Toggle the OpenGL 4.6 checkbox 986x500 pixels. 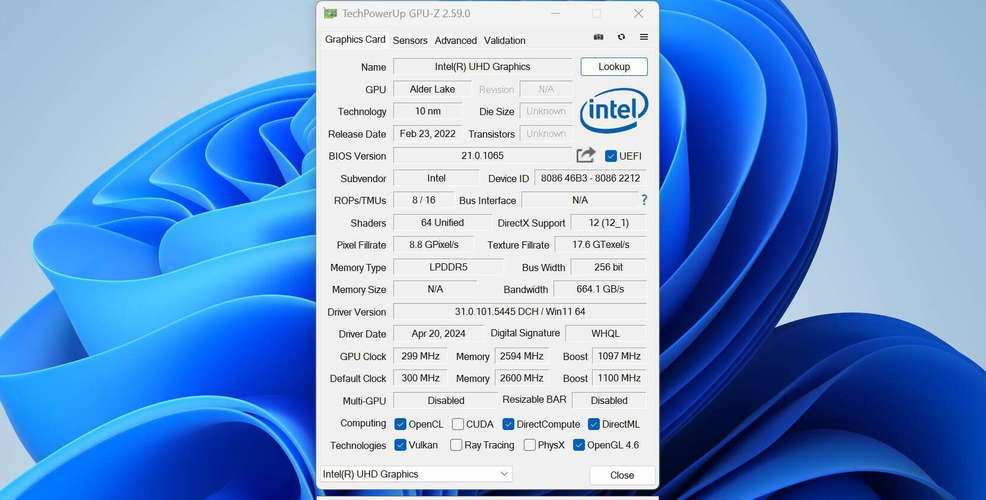coord(579,445)
